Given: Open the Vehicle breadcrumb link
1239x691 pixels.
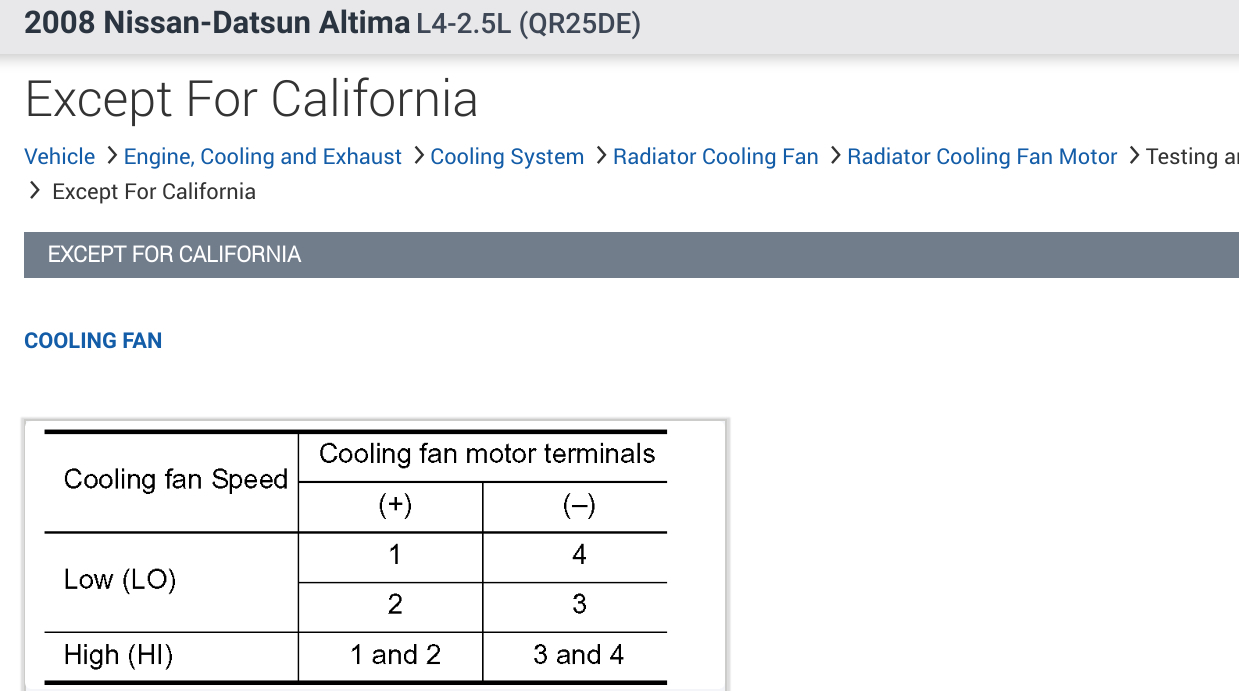Looking at the screenshot, I should click(59, 157).
